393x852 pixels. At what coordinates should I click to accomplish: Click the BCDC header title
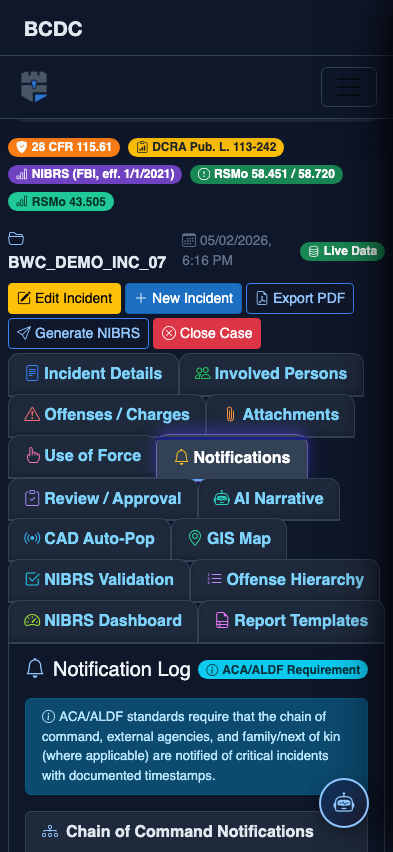click(x=53, y=29)
